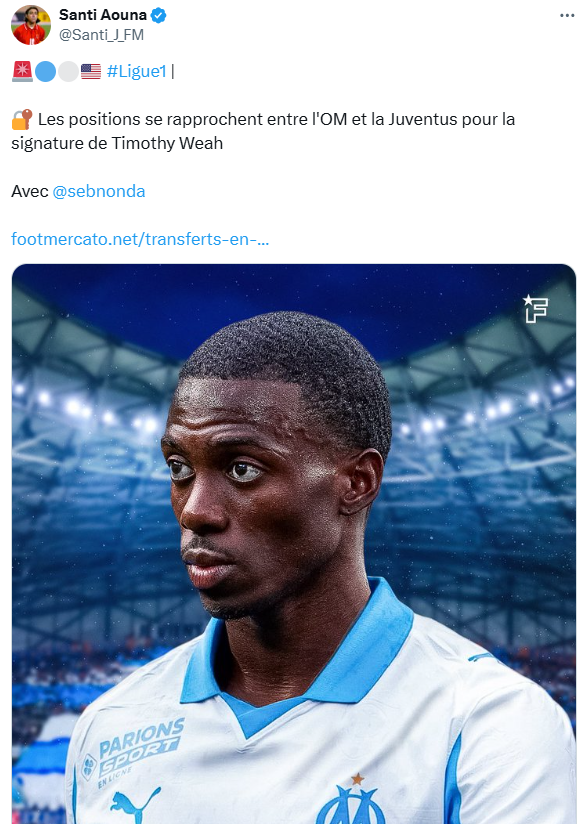Open the @sebnonda mention
This screenshot has height=824, width=583.
[99, 191]
